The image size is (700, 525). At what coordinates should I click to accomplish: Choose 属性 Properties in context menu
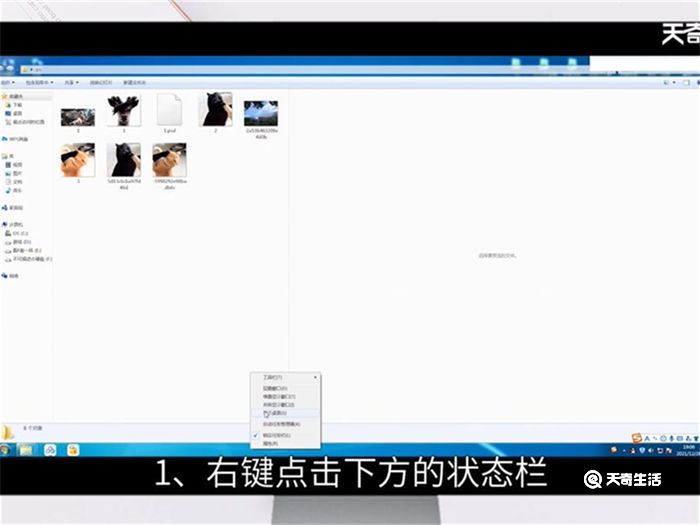pos(285,444)
